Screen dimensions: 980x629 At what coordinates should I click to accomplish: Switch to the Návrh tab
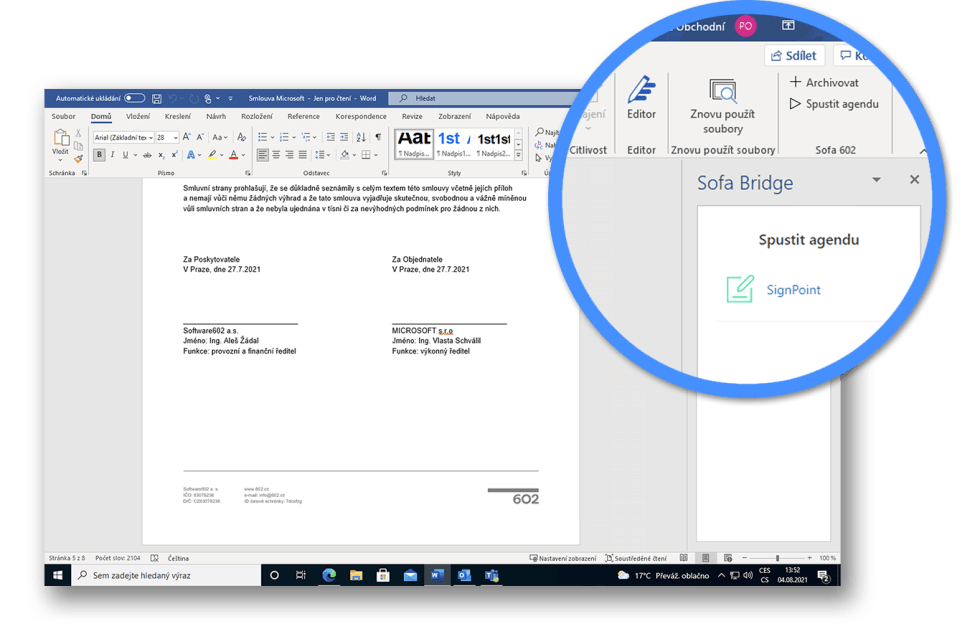pos(216,116)
